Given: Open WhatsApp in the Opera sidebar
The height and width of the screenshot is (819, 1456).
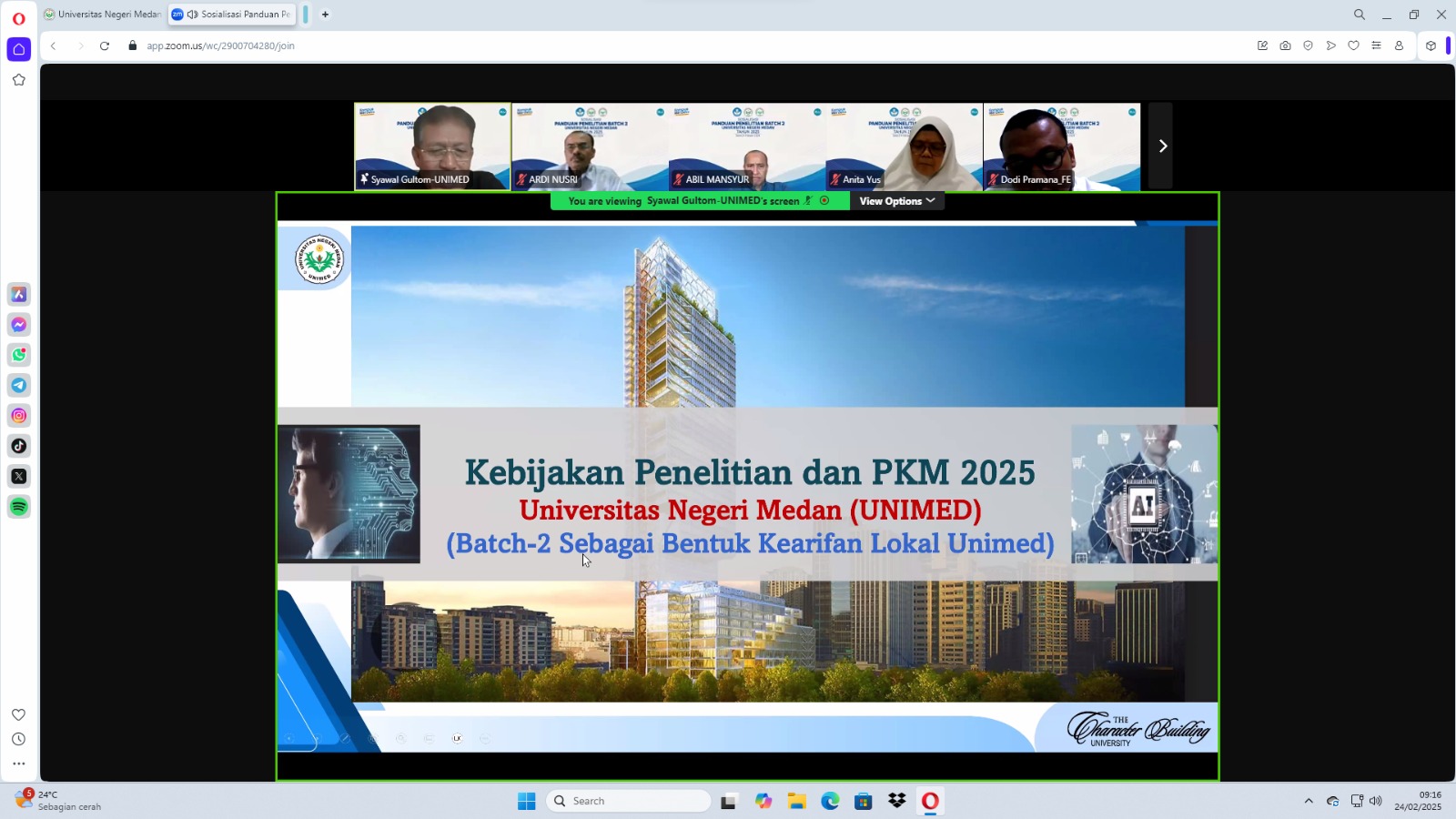Looking at the screenshot, I should click(x=19, y=355).
